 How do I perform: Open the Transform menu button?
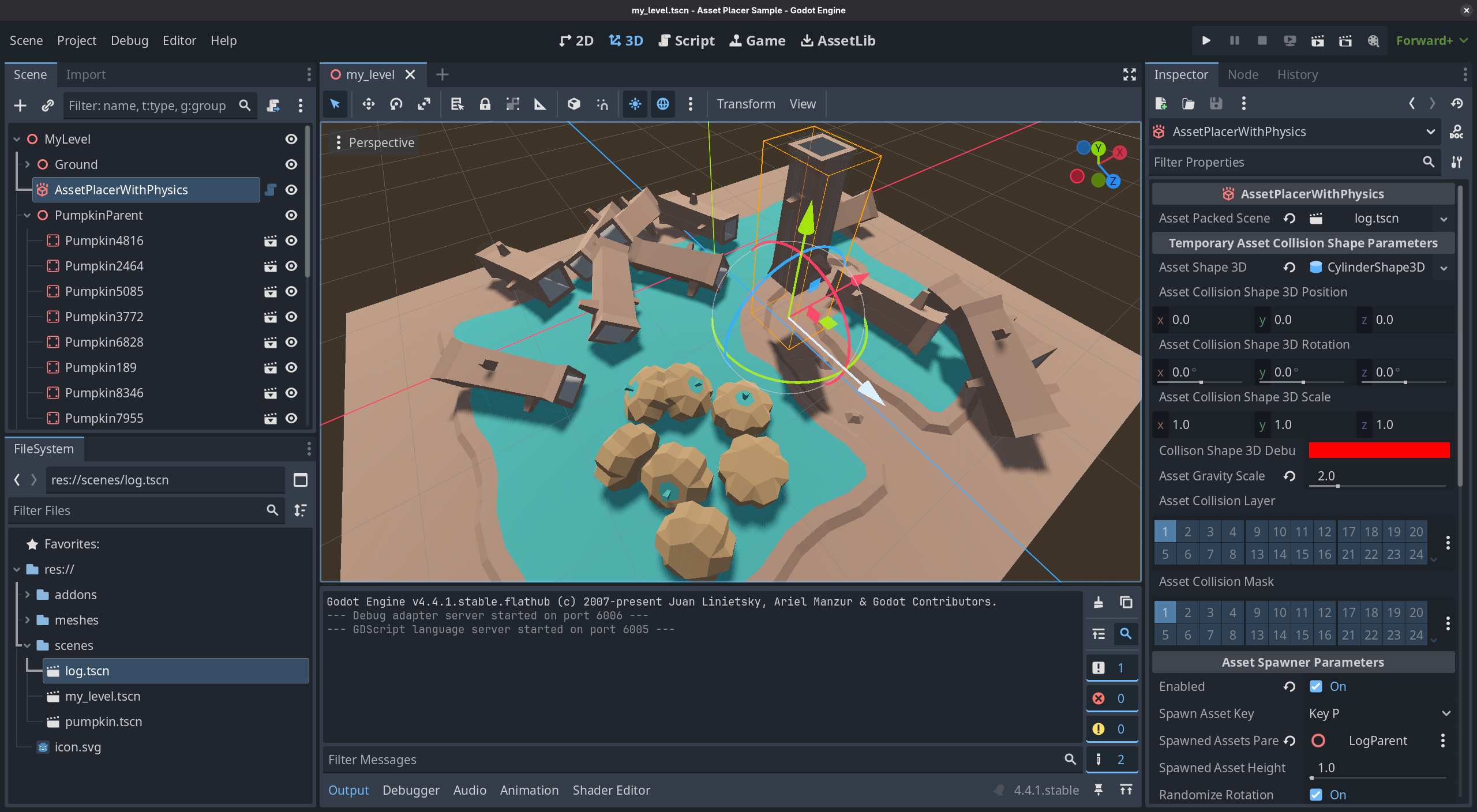tap(745, 104)
